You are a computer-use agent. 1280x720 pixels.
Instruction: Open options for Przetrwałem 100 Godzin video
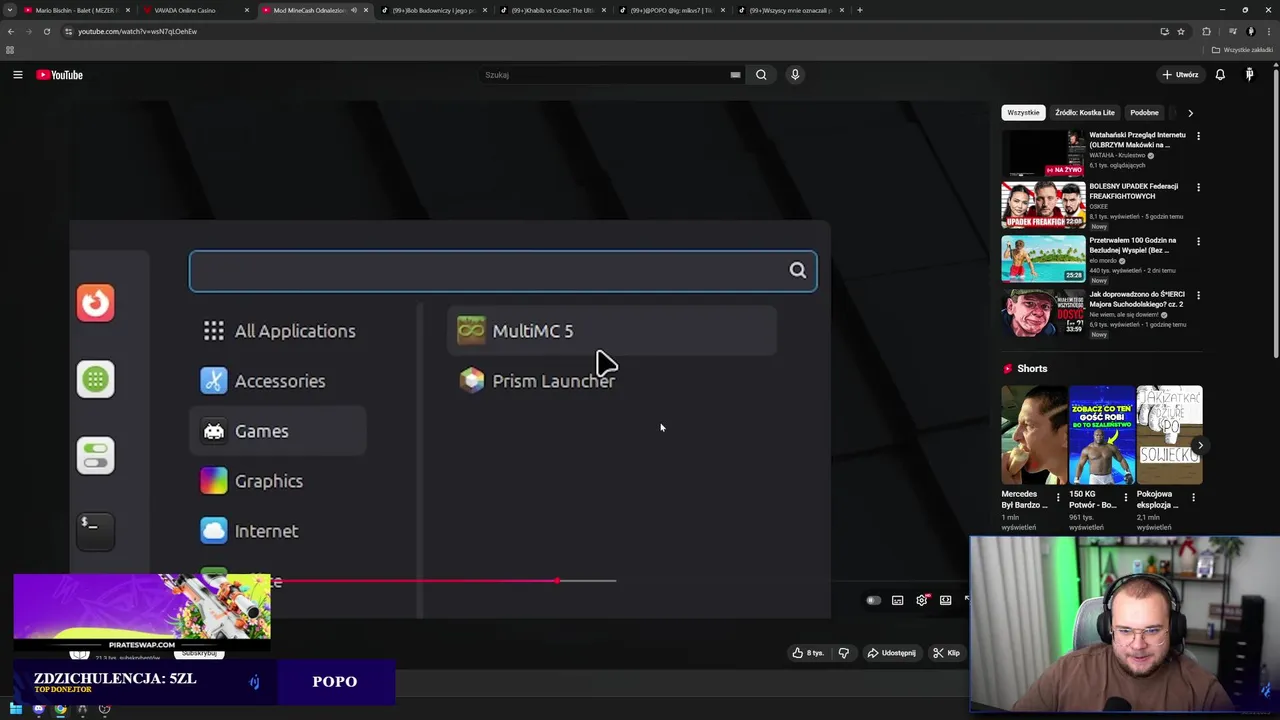click(x=1198, y=241)
